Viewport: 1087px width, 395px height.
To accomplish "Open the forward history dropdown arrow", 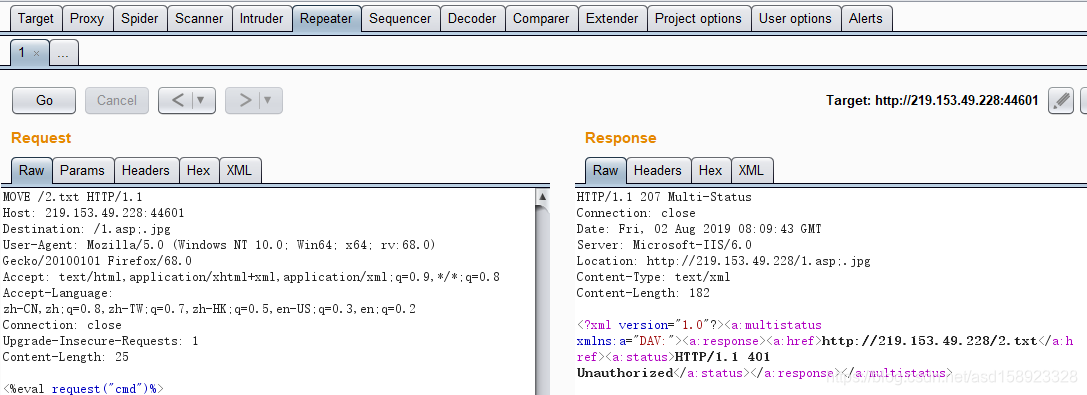I will click(x=269, y=100).
